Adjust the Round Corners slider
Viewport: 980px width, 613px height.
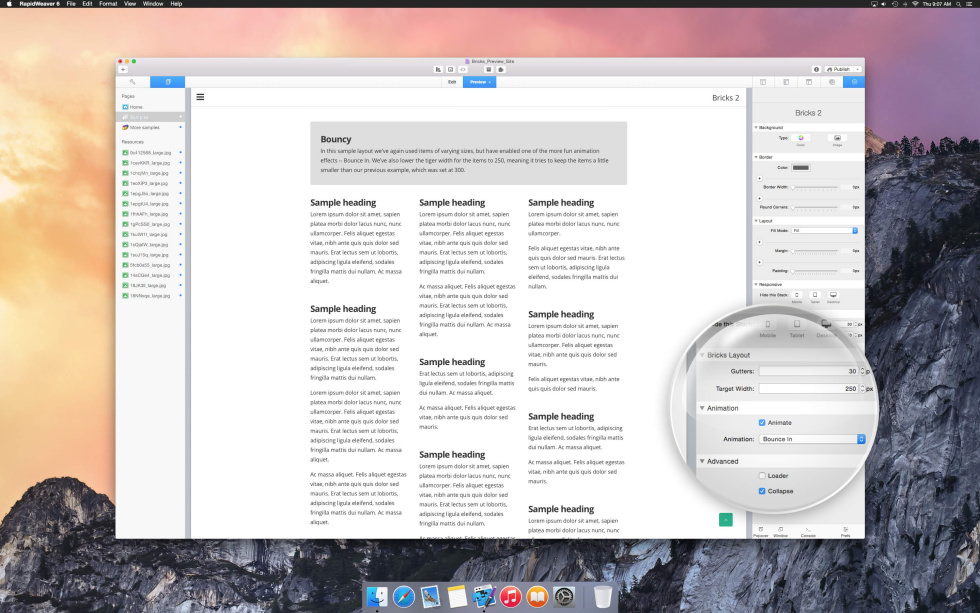click(x=815, y=207)
